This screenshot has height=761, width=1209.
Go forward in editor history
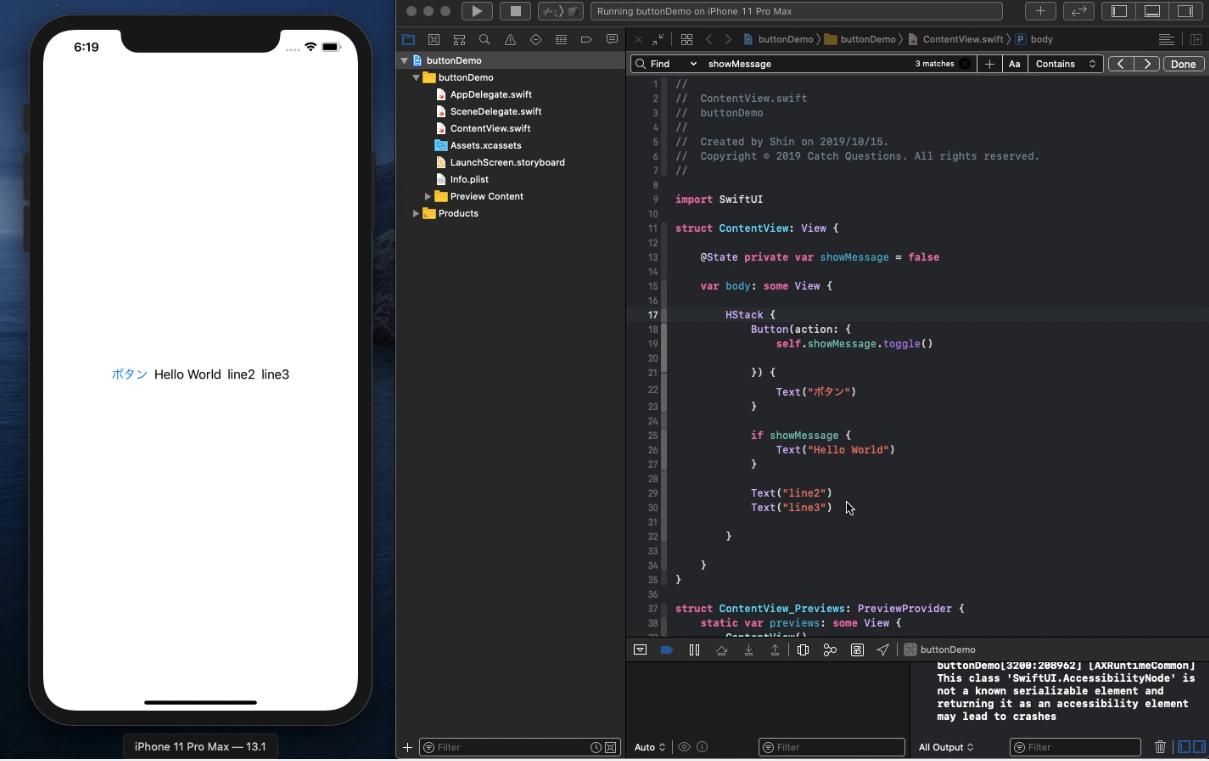tap(728, 40)
